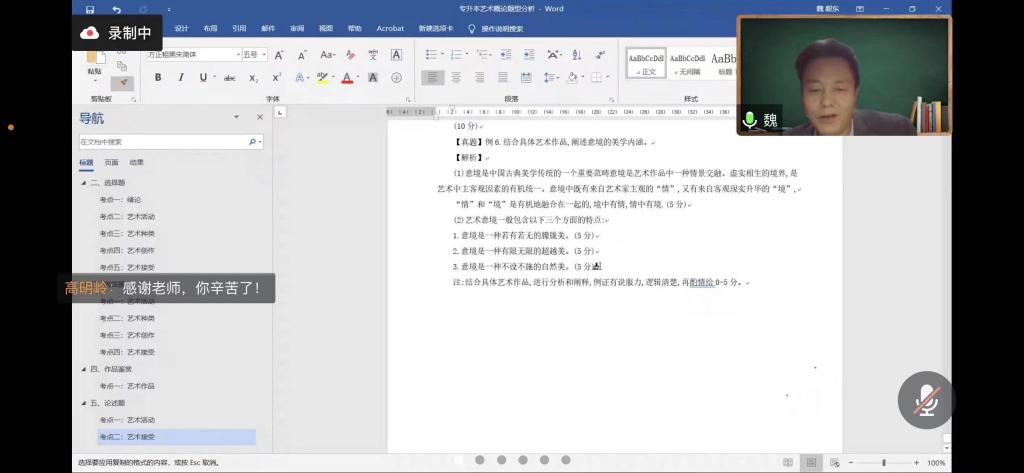Center align the paragraph

[455, 77]
